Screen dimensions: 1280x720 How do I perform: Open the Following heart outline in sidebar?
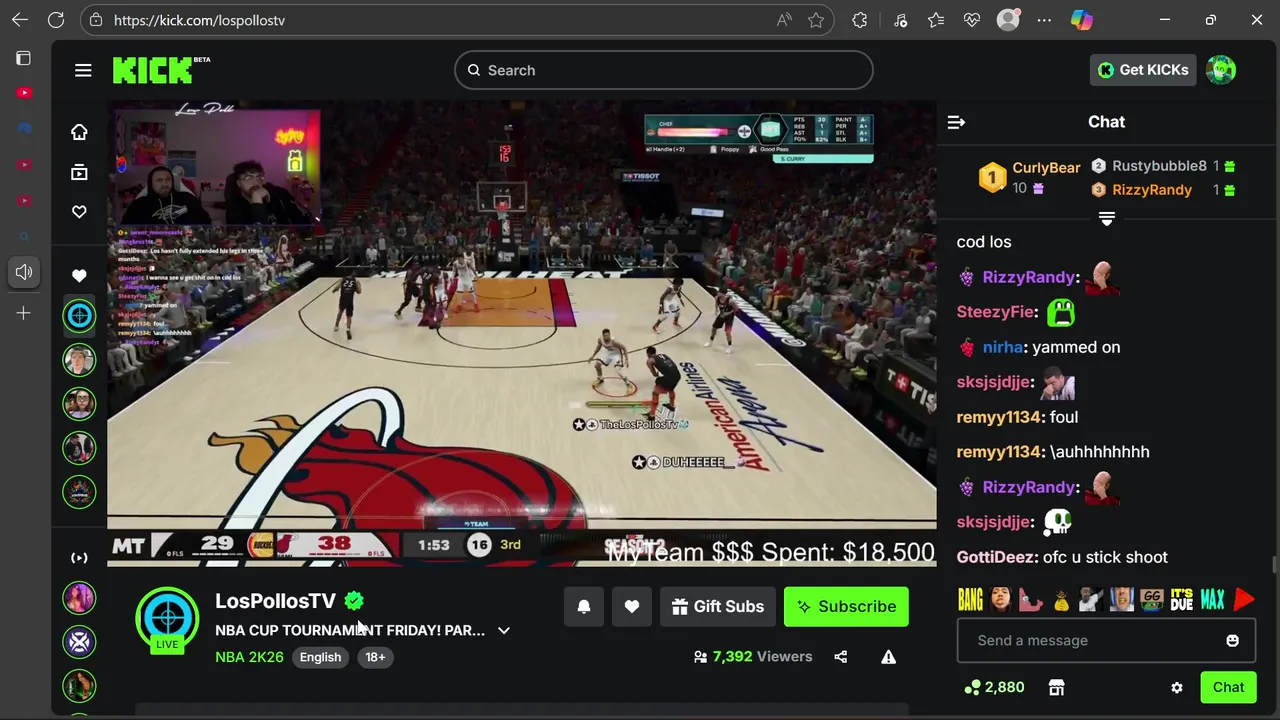tap(79, 212)
